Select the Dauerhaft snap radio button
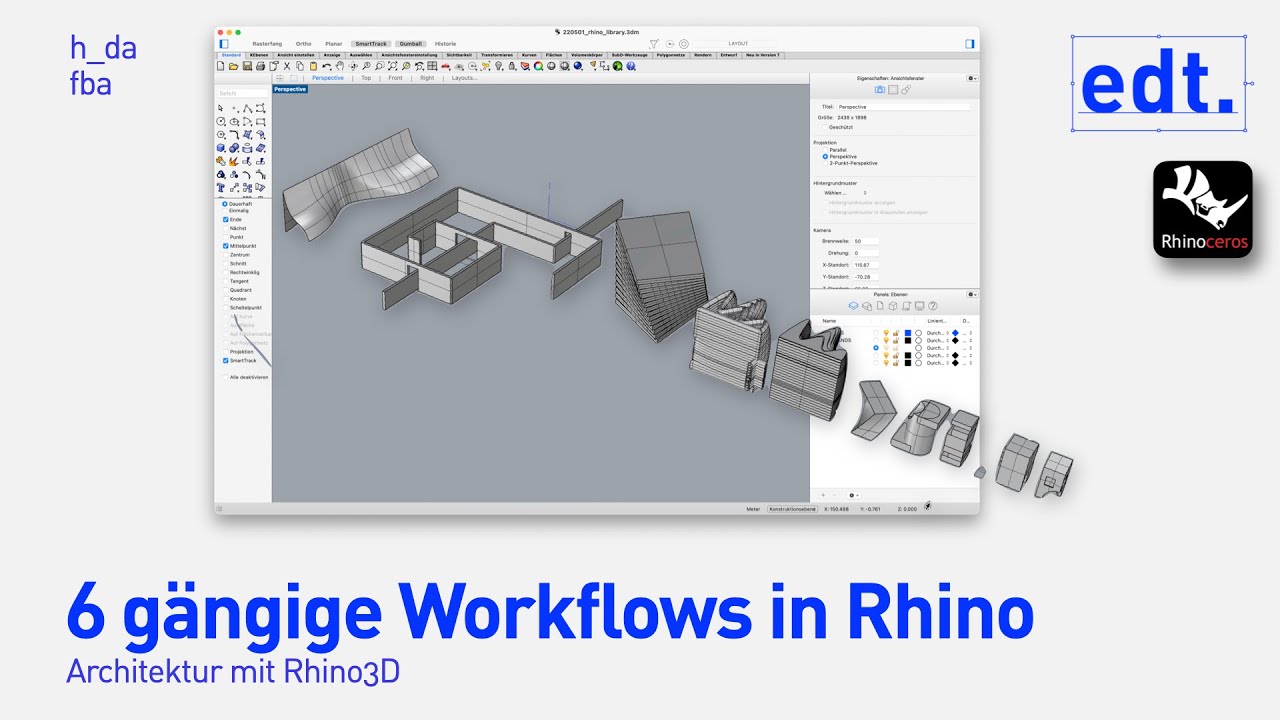The width and height of the screenshot is (1280, 720). pos(225,204)
